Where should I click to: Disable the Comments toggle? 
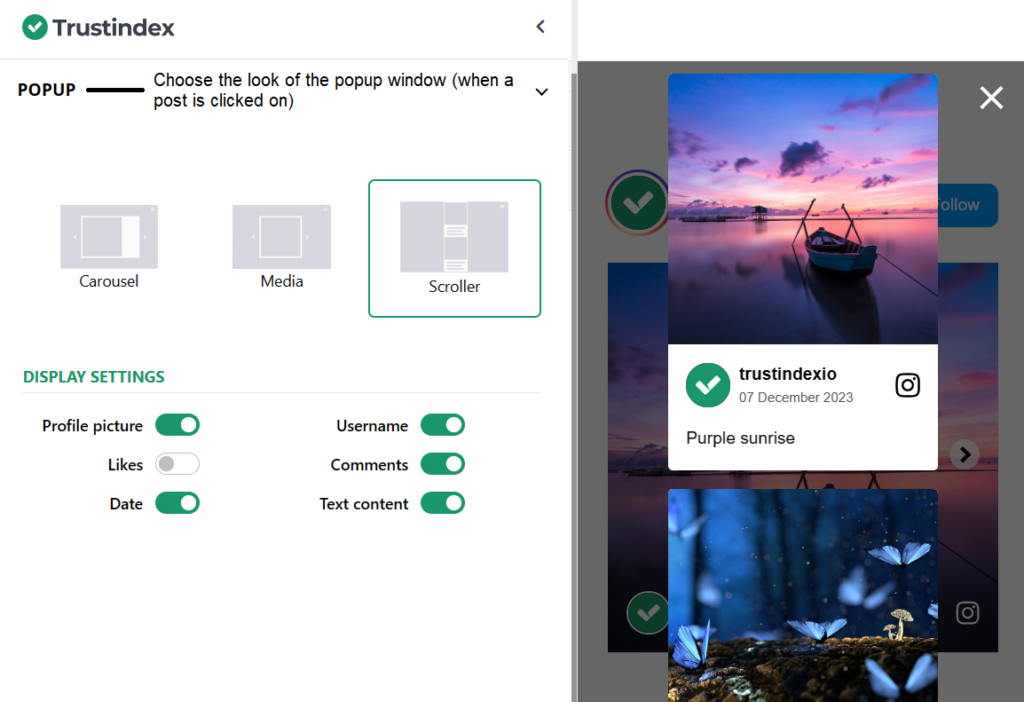point(442,465)
